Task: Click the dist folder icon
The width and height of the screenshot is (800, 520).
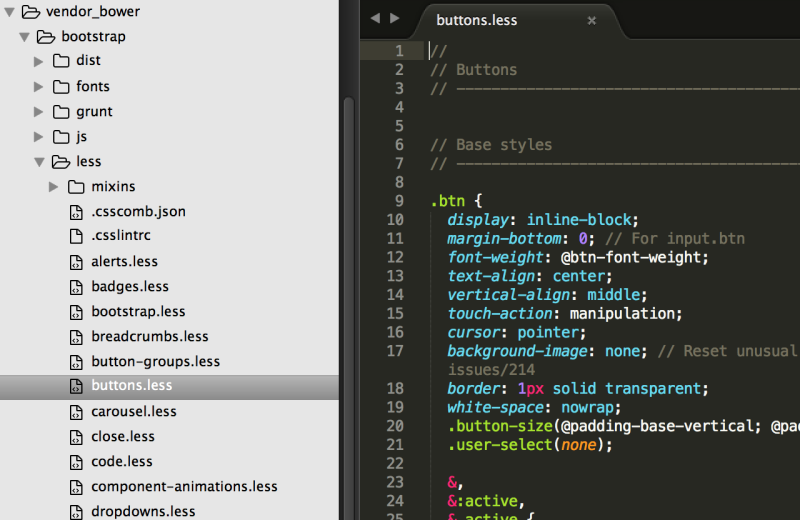Action: 61,61
